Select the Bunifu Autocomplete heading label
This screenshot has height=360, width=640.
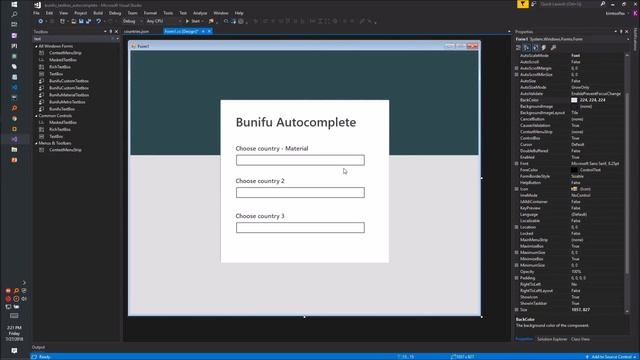coord(296,122)
